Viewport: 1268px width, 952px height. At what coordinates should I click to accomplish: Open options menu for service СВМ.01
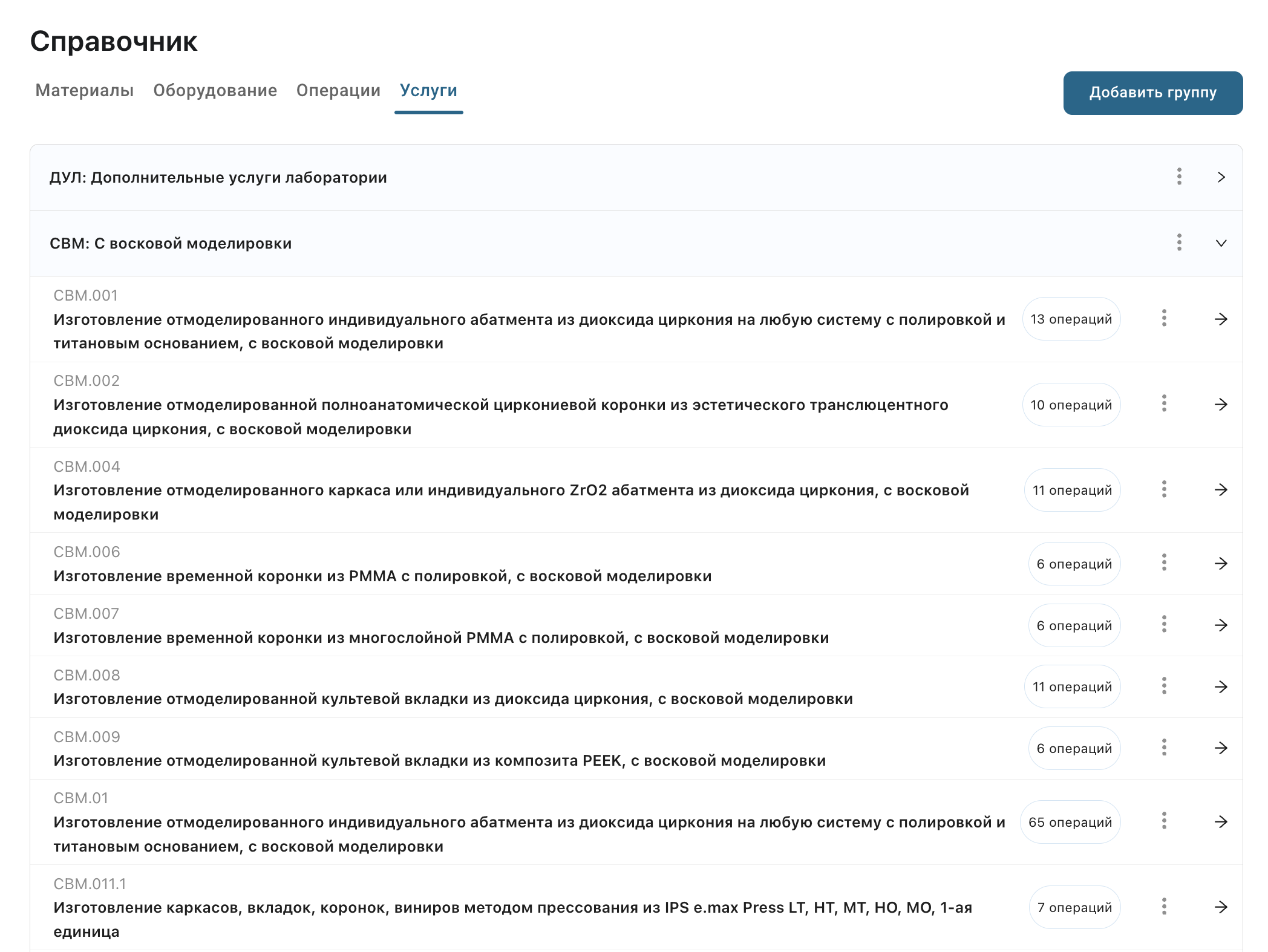point(1164,821)
